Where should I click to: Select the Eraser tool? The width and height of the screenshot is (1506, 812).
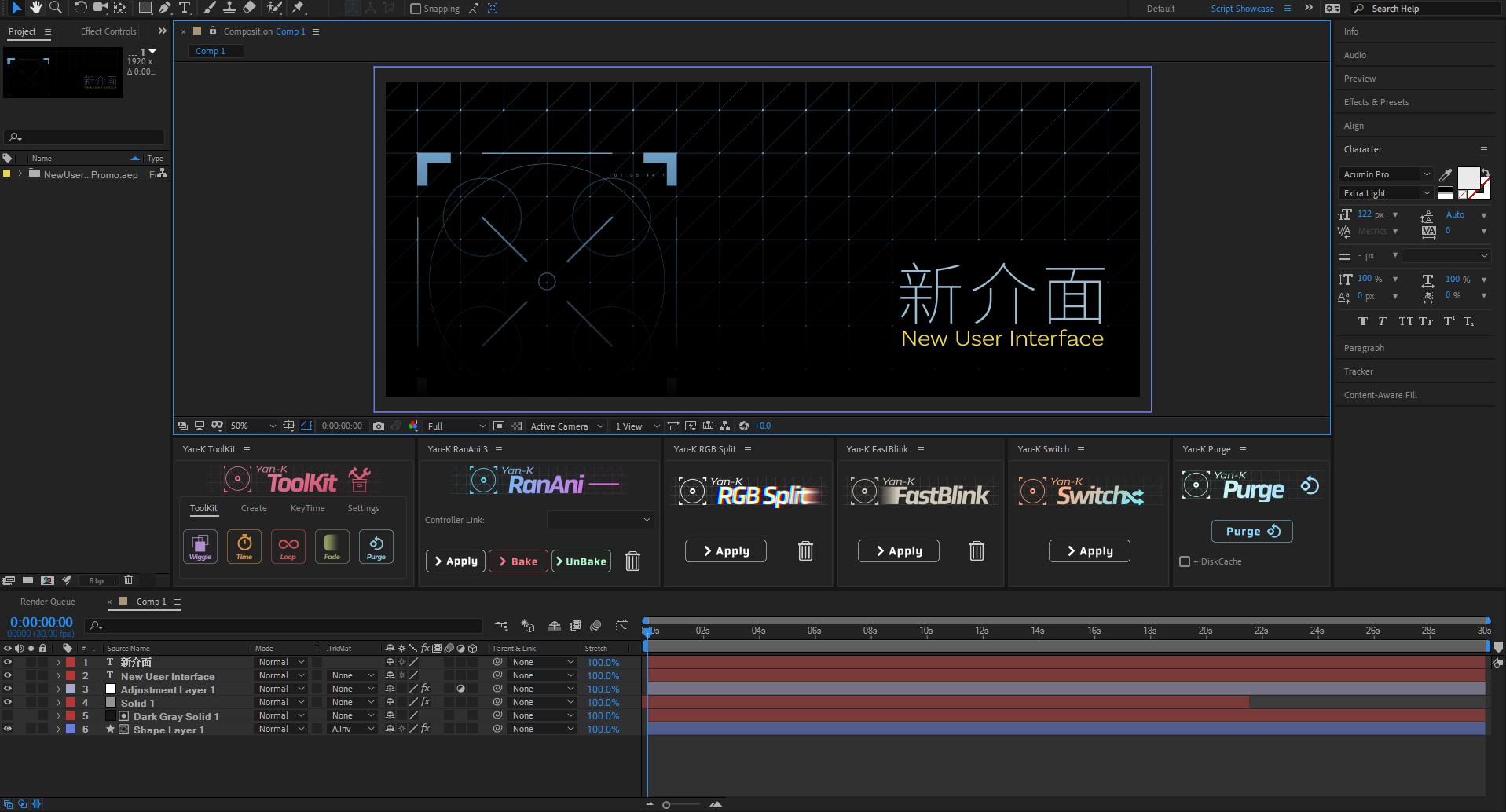[x=249, y=8]
